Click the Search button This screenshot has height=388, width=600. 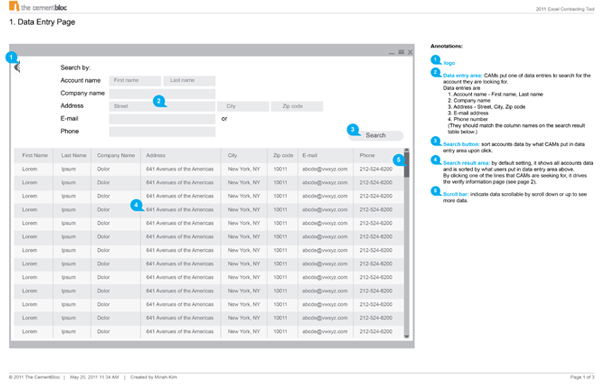pyautogui.click(x=375, y=135)
